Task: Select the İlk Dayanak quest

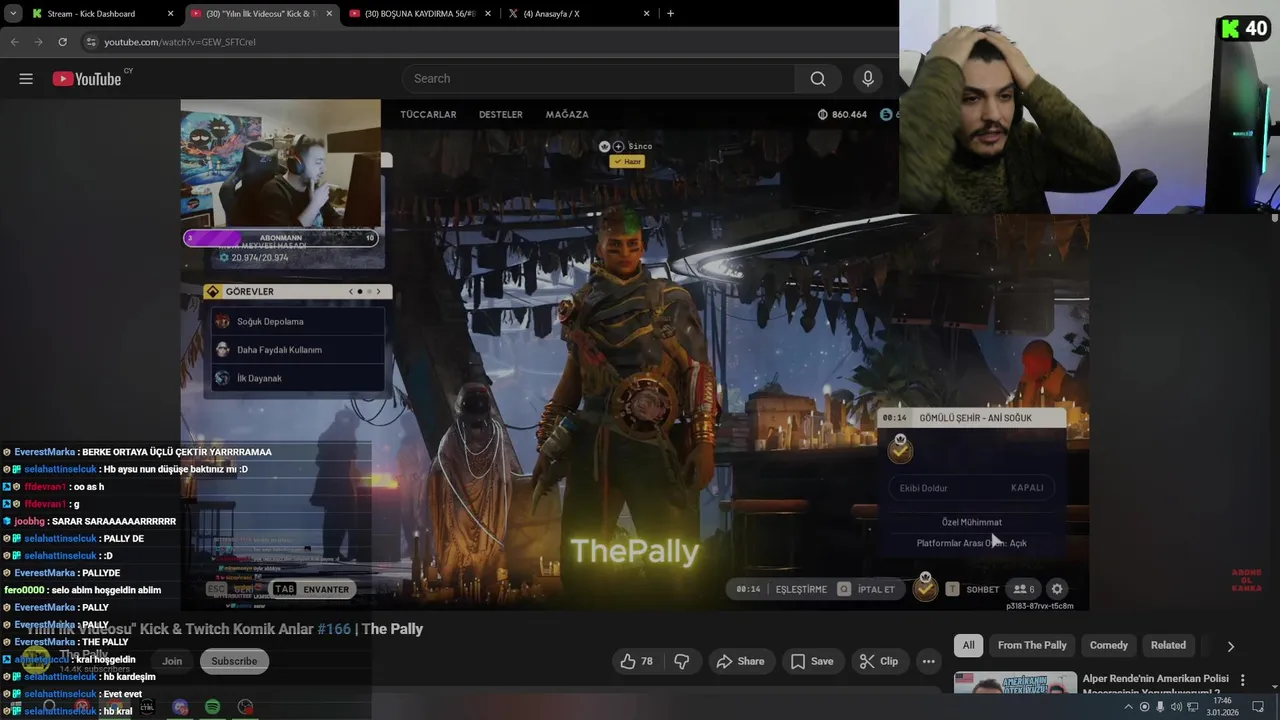Action: coord(298,378)
